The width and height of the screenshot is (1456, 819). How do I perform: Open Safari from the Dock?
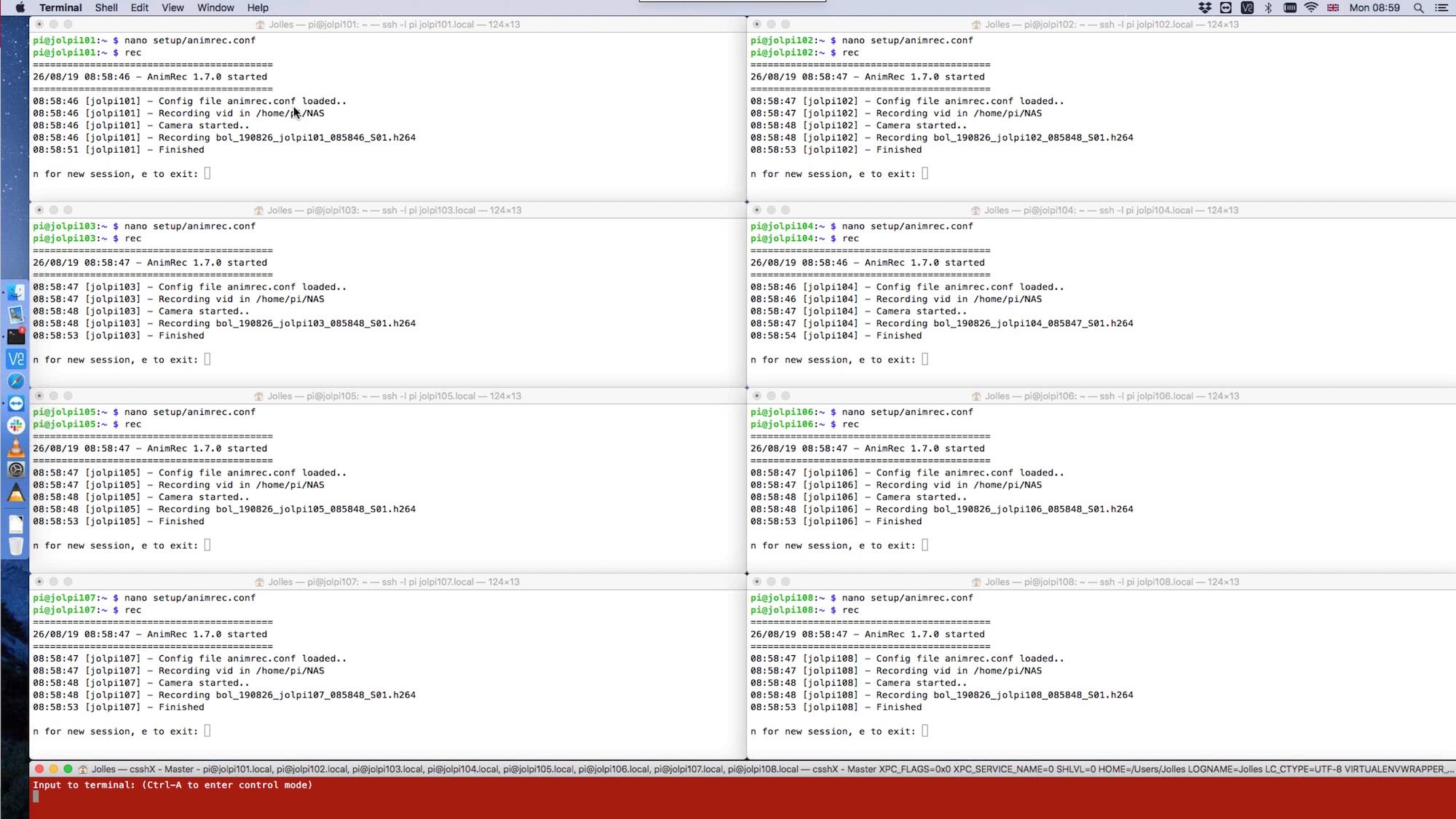coord(16,381)
